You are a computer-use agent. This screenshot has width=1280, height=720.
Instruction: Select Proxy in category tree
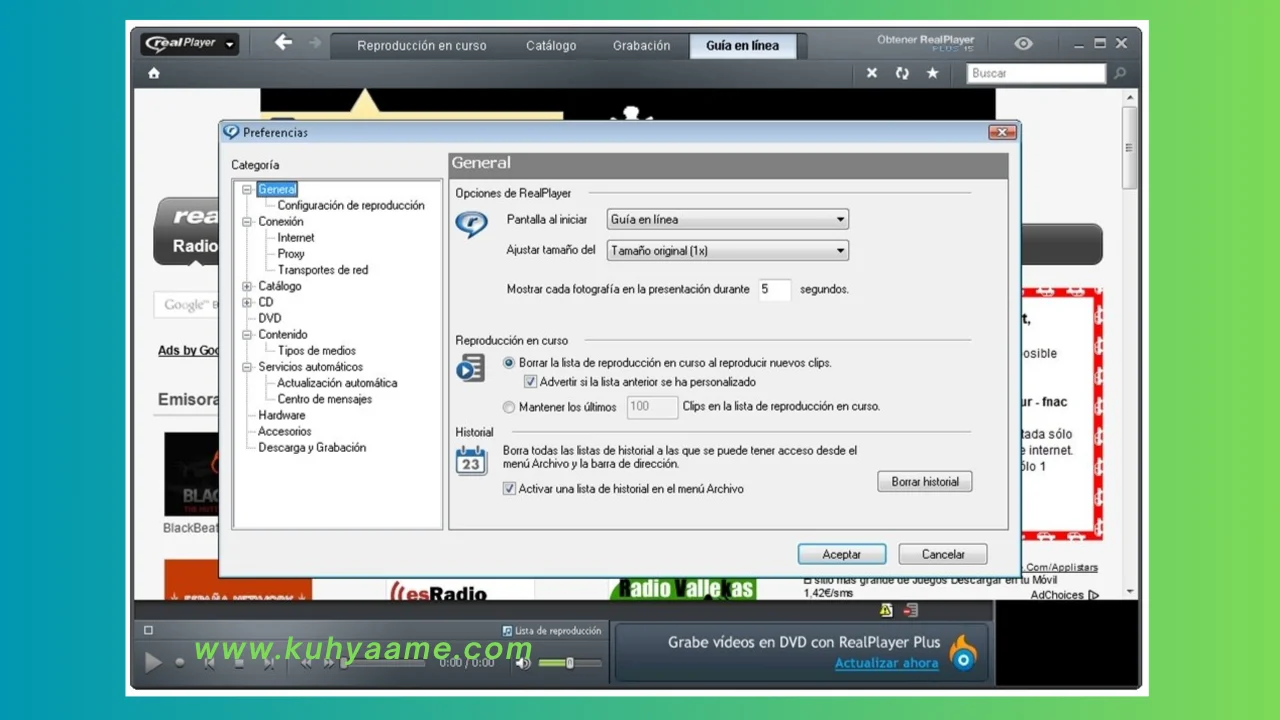[x=291, y=254]
